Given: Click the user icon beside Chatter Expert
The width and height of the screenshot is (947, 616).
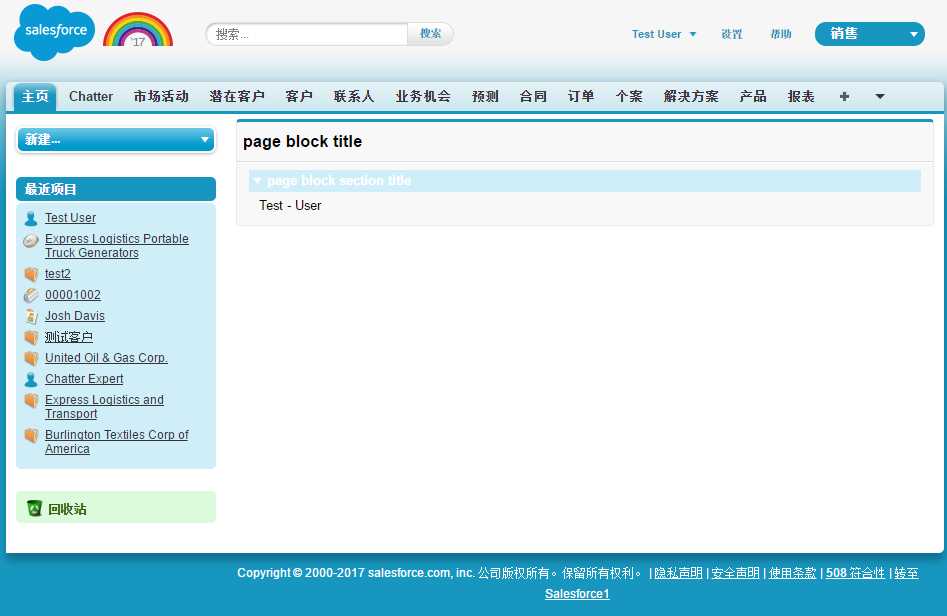Looking at the screenshot, I should (31, 380).
